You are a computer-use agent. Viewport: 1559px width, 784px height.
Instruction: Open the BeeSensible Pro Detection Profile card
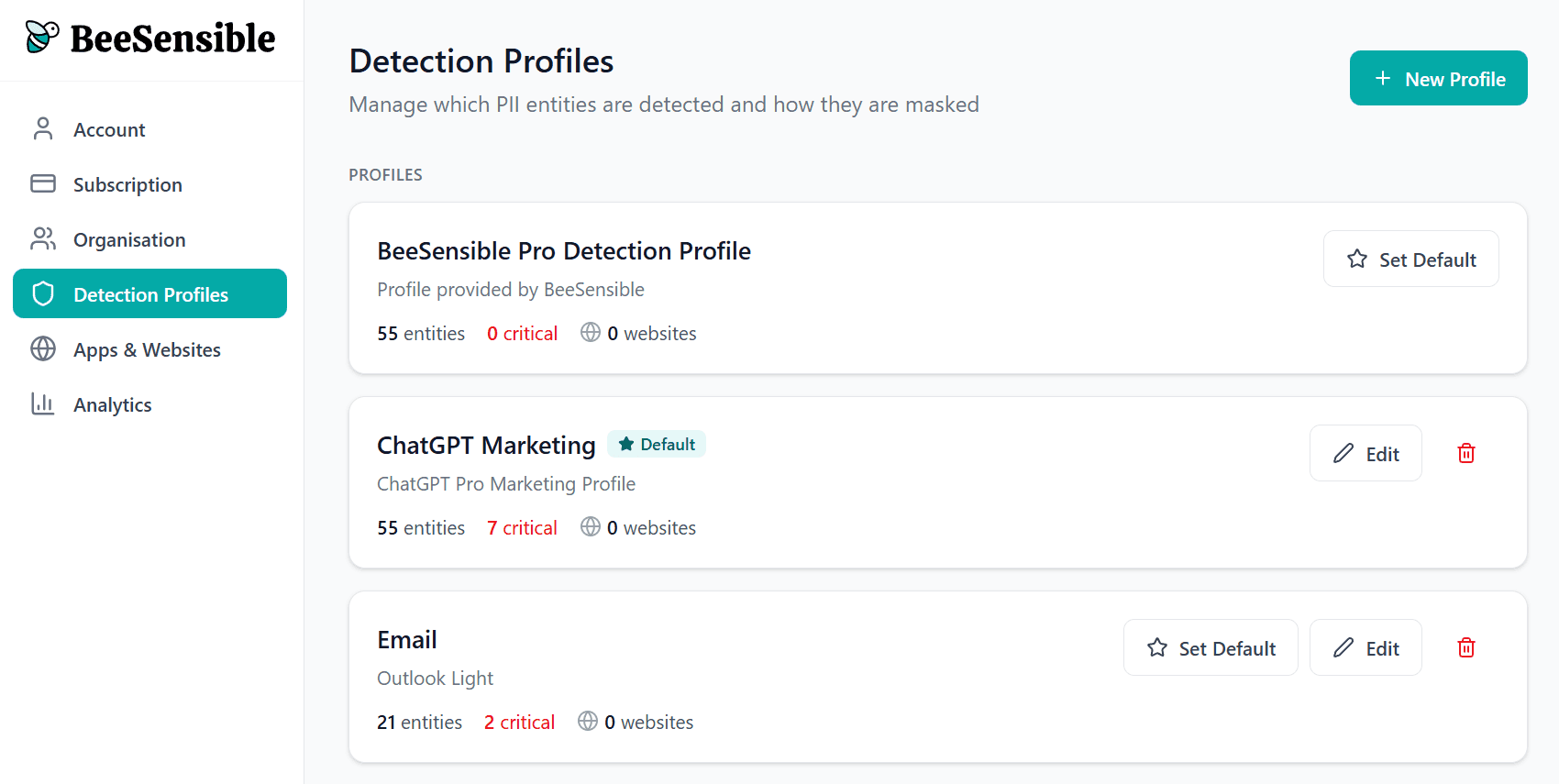pos(564,251)
